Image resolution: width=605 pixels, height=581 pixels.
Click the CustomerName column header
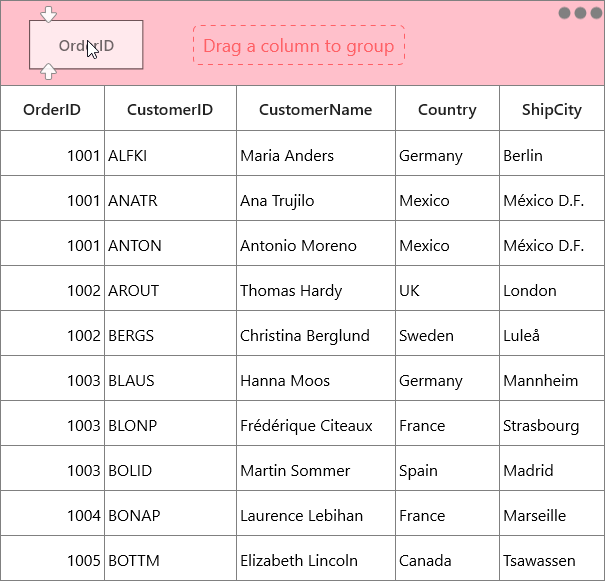click(316, 108)
